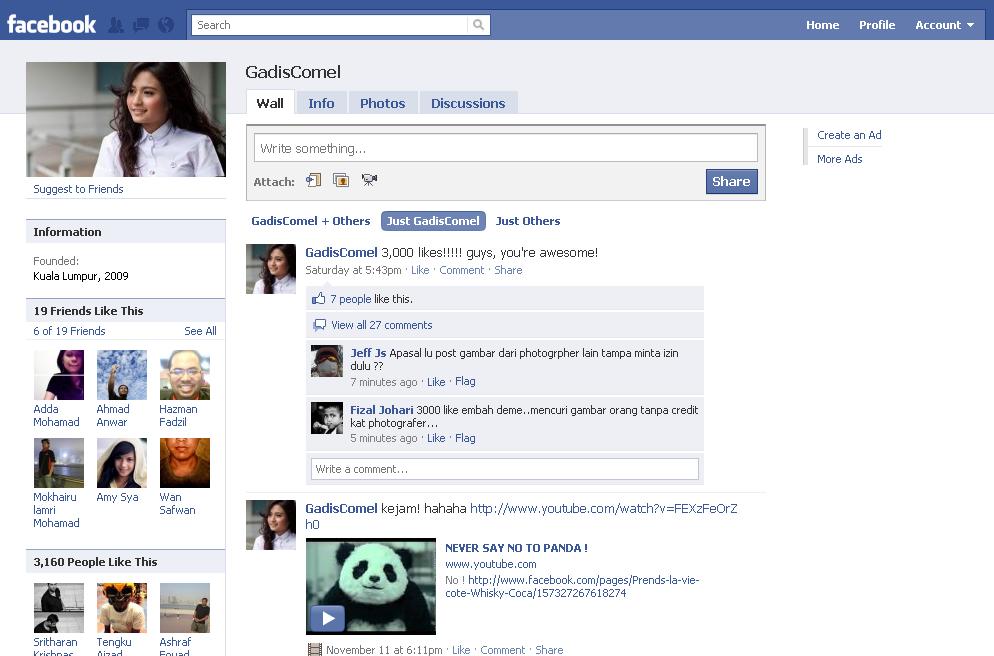
Task: Open the Account dropdown menu
Action: coord(944,25)
